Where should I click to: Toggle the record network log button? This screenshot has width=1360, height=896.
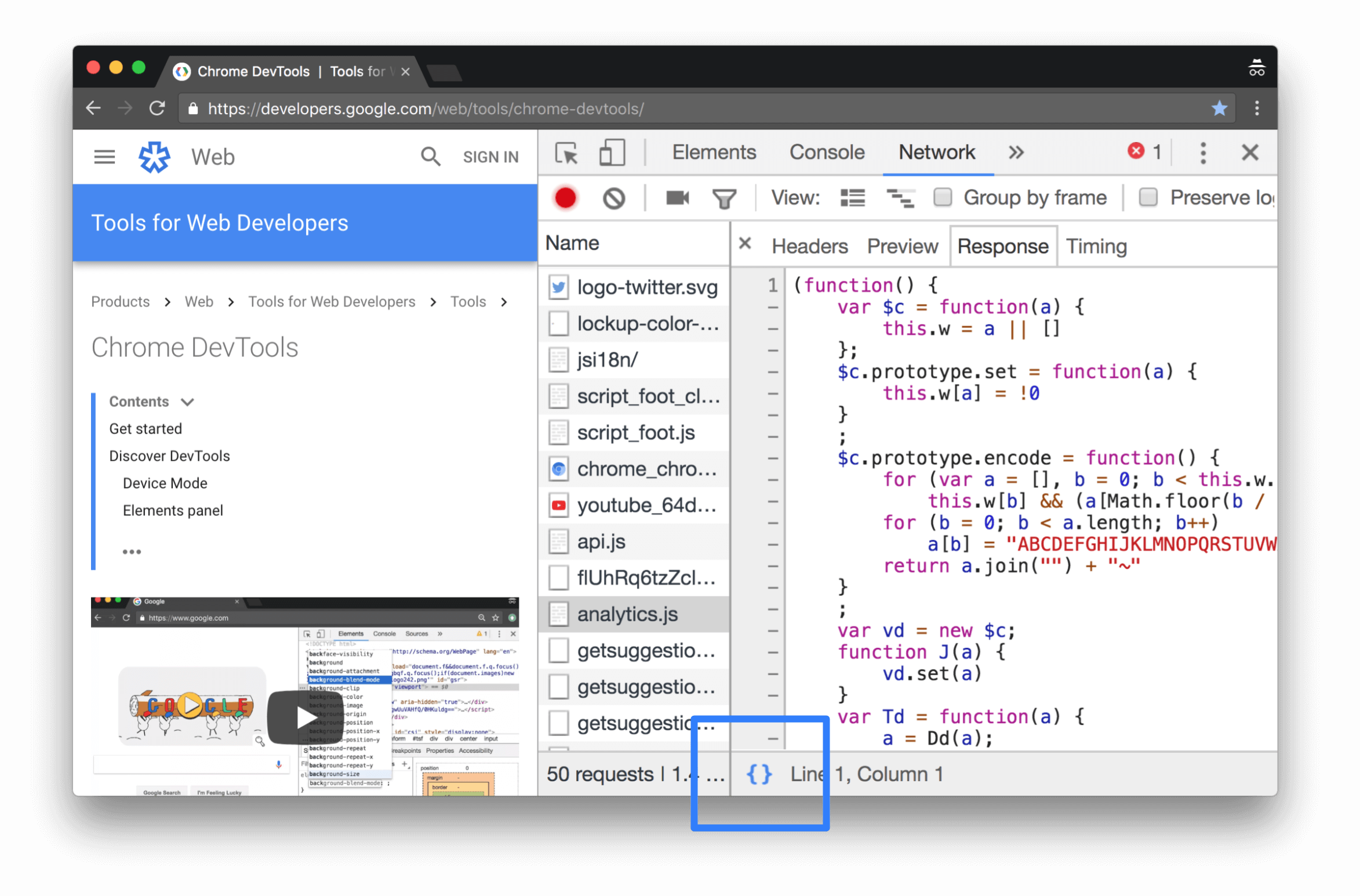(565, 198)
